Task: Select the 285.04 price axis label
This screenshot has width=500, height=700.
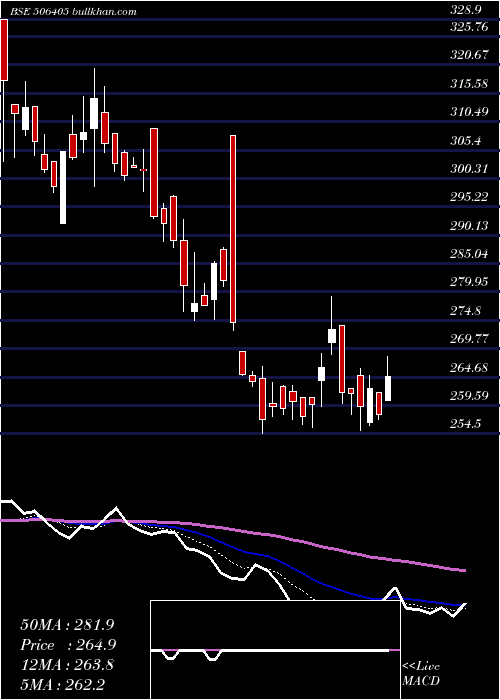Action: tap(470, 254)
